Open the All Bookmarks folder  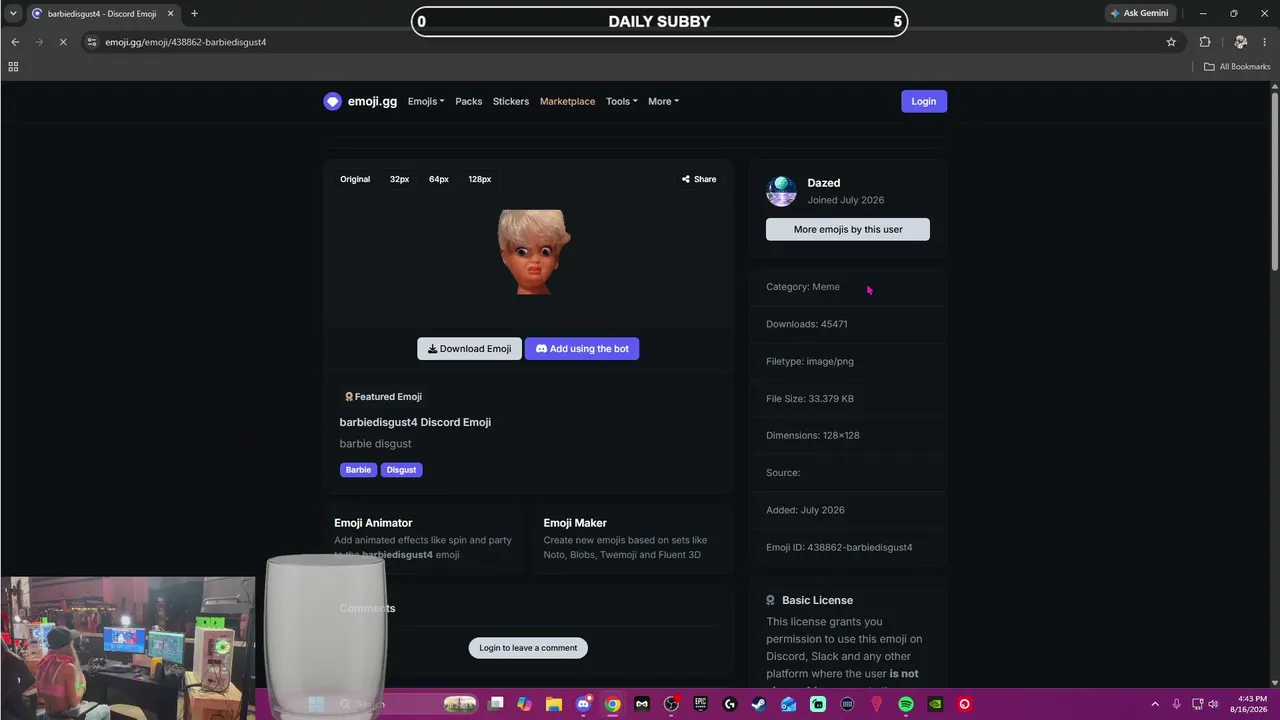point(1237,67)
